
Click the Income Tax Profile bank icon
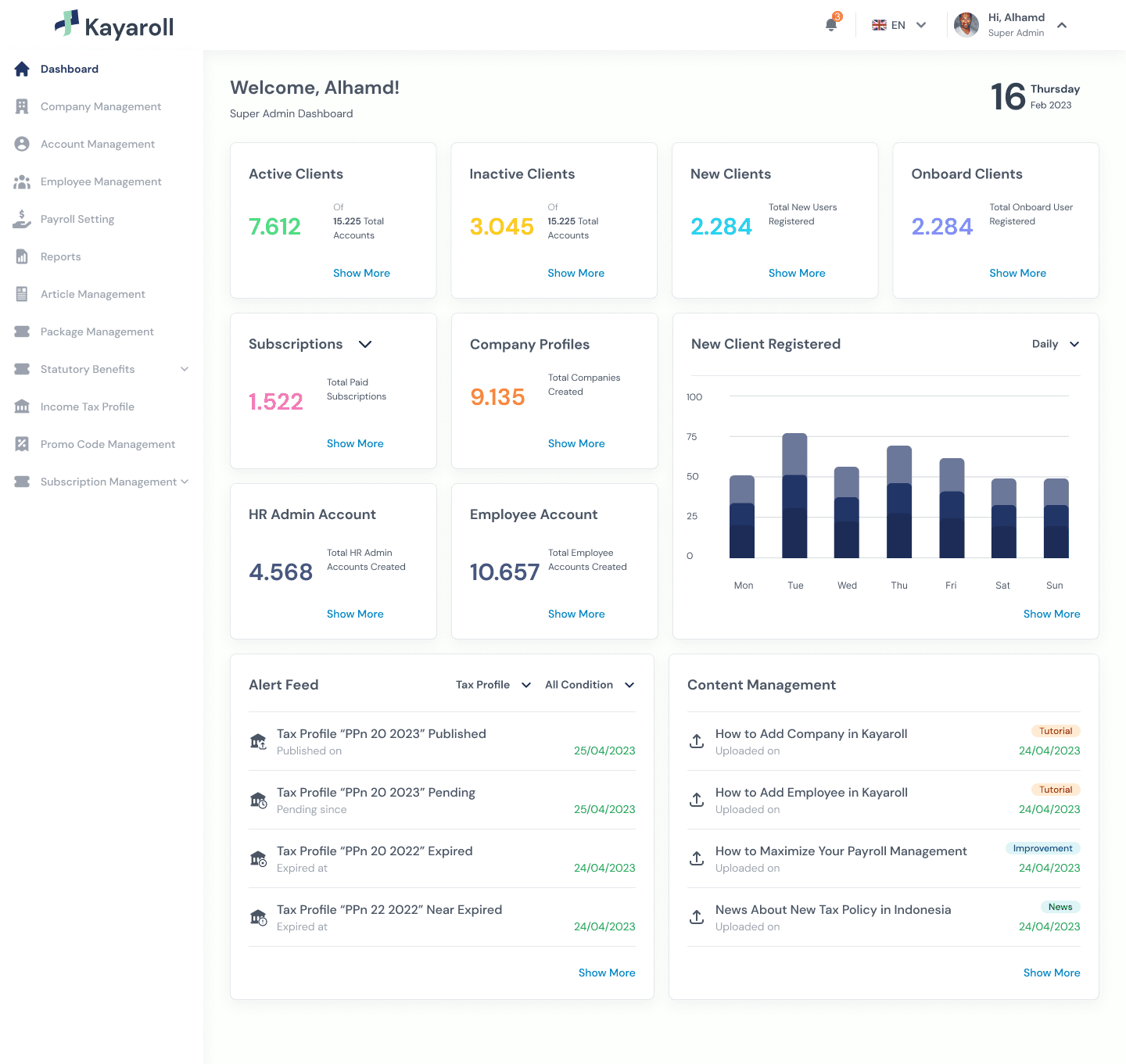pos(22,407)
